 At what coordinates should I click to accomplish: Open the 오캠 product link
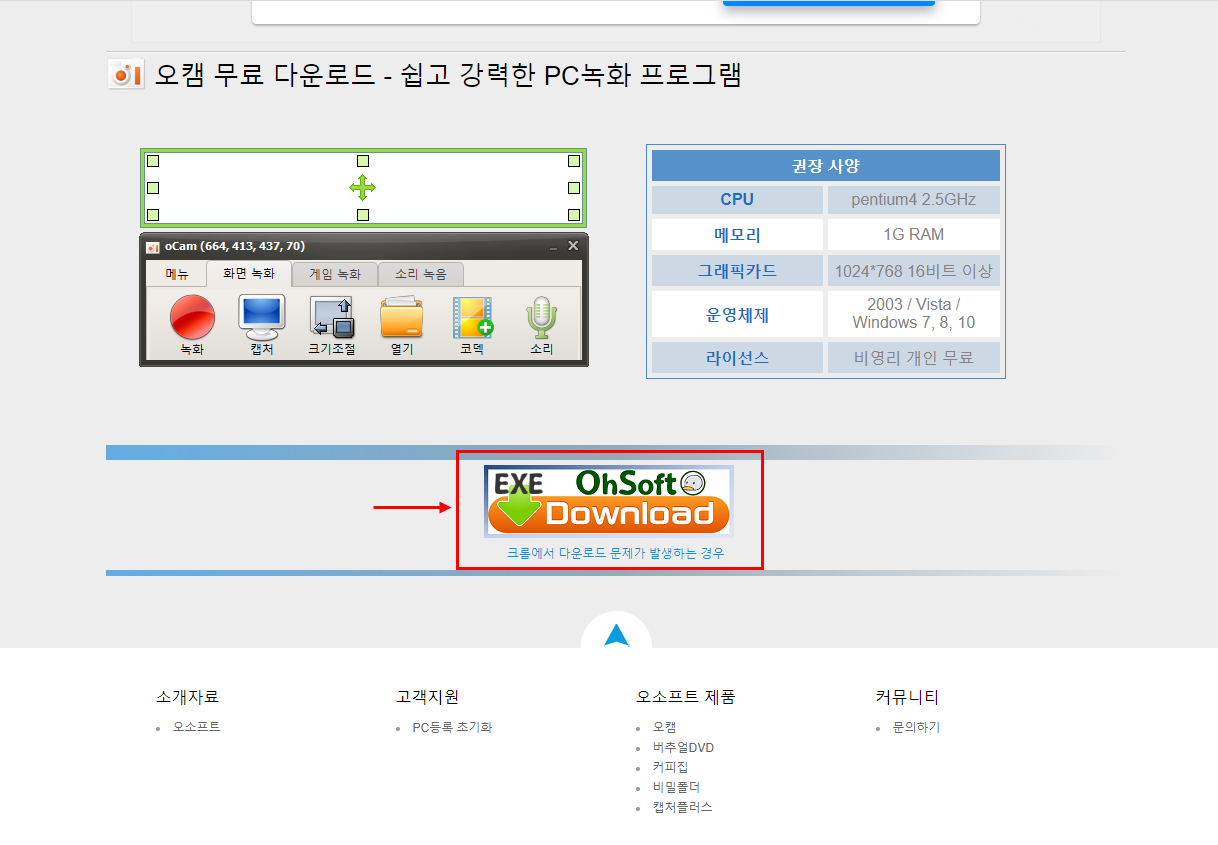(x=665, y=727)
